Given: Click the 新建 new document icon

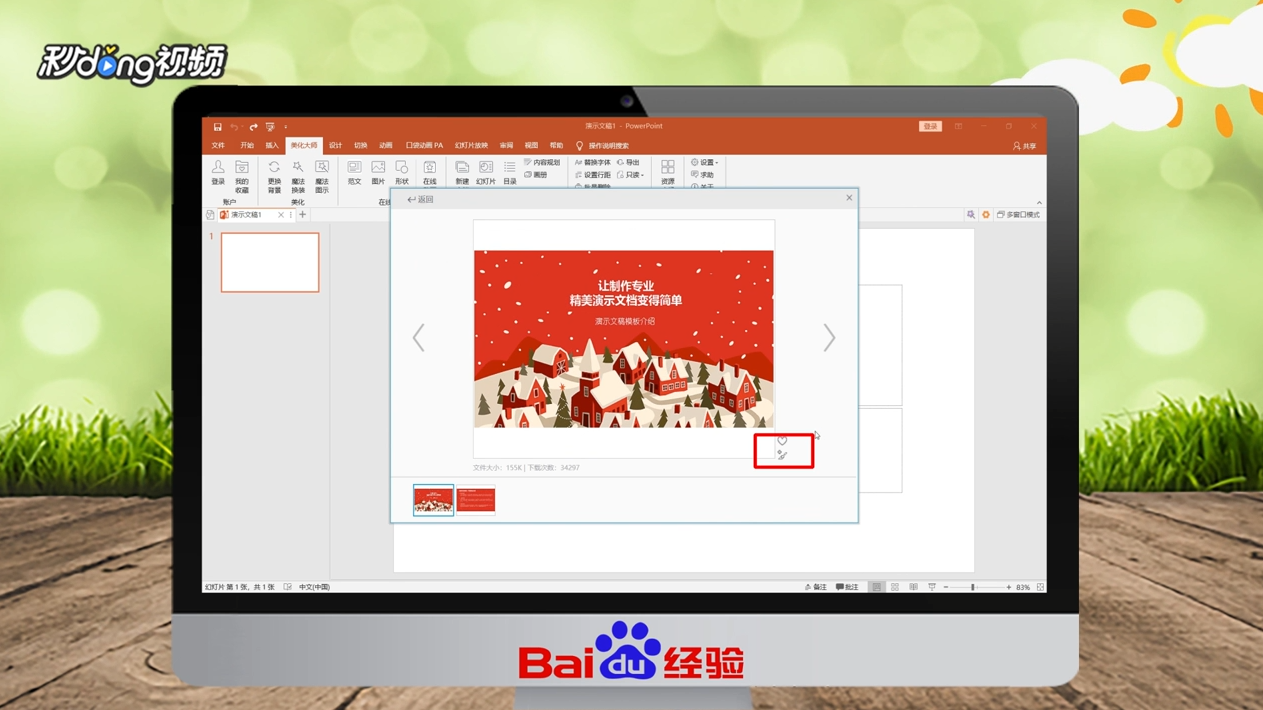Looking at the screenshot, I should coord(462,173).
